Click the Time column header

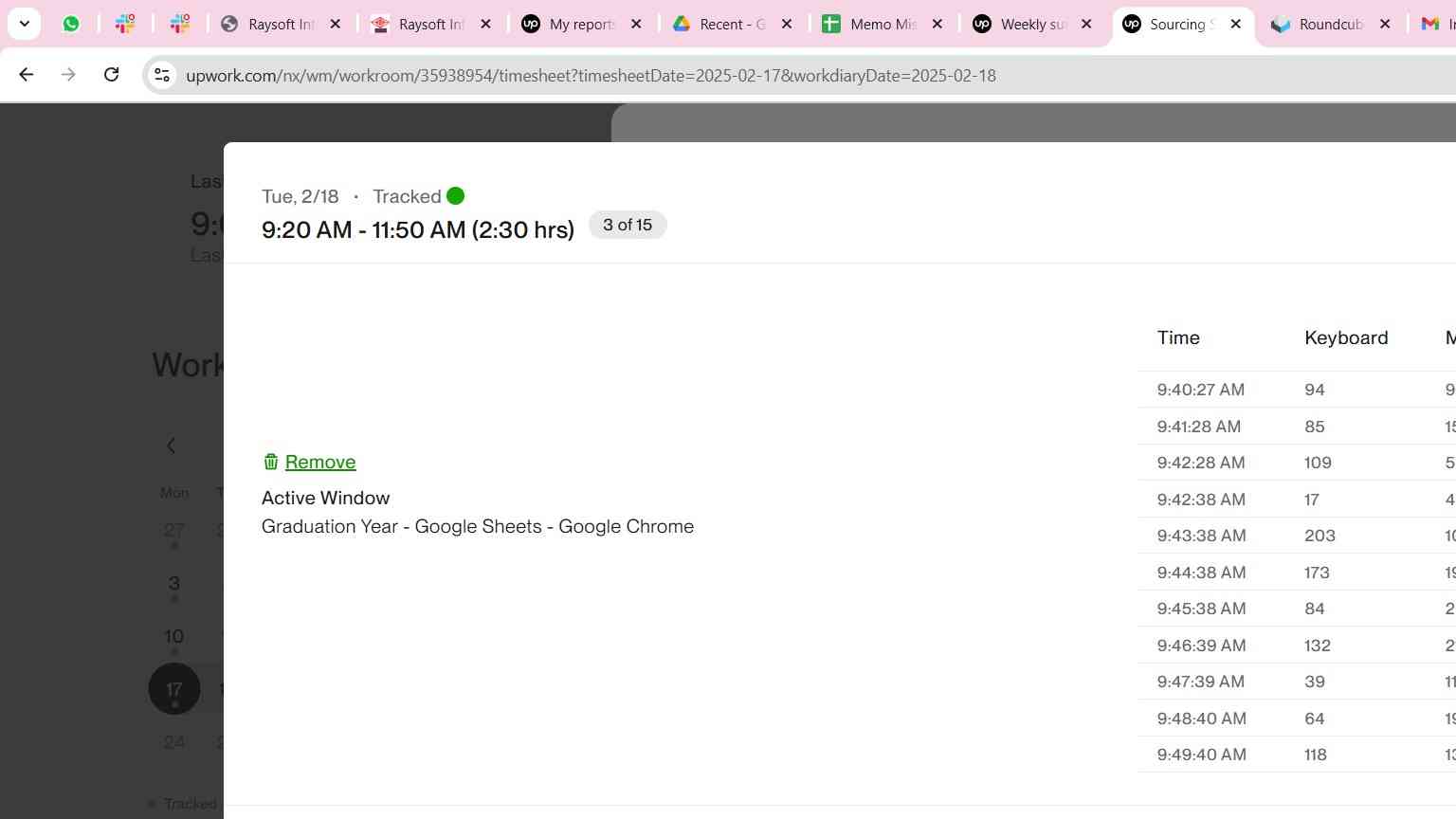coord(1178,337)
